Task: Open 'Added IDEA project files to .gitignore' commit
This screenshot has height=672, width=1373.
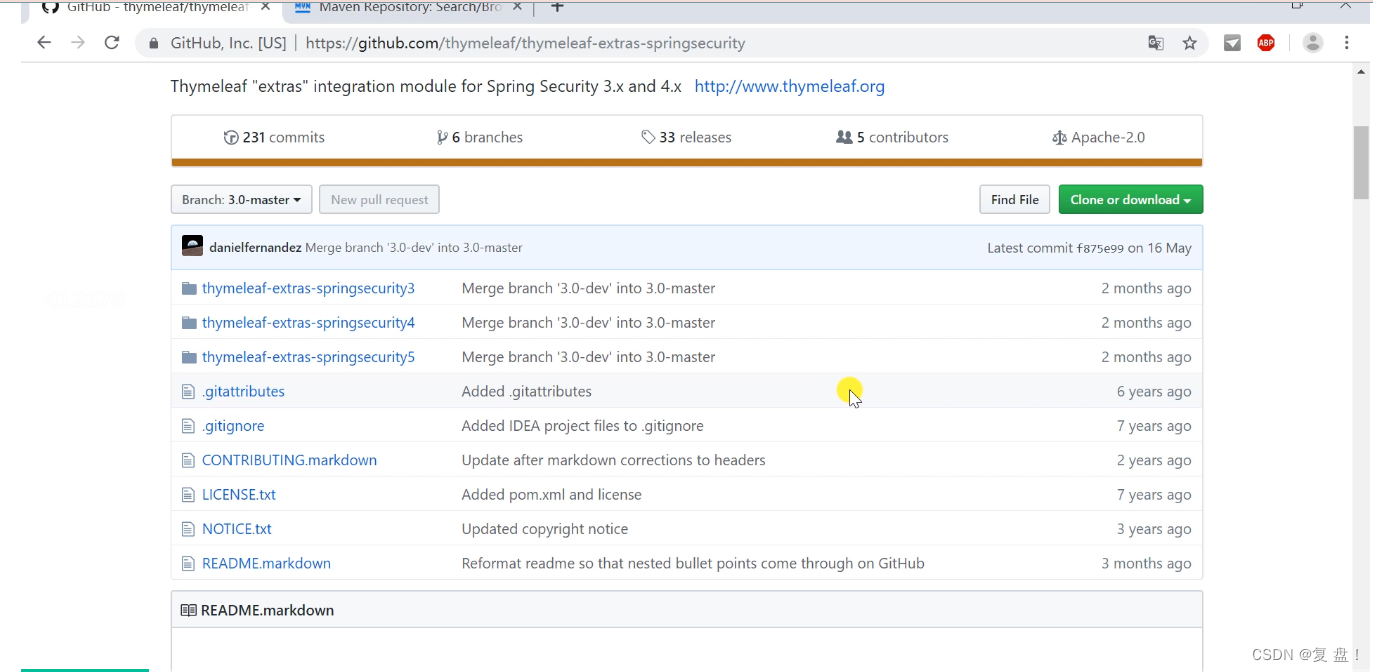Action: point(583,426)
